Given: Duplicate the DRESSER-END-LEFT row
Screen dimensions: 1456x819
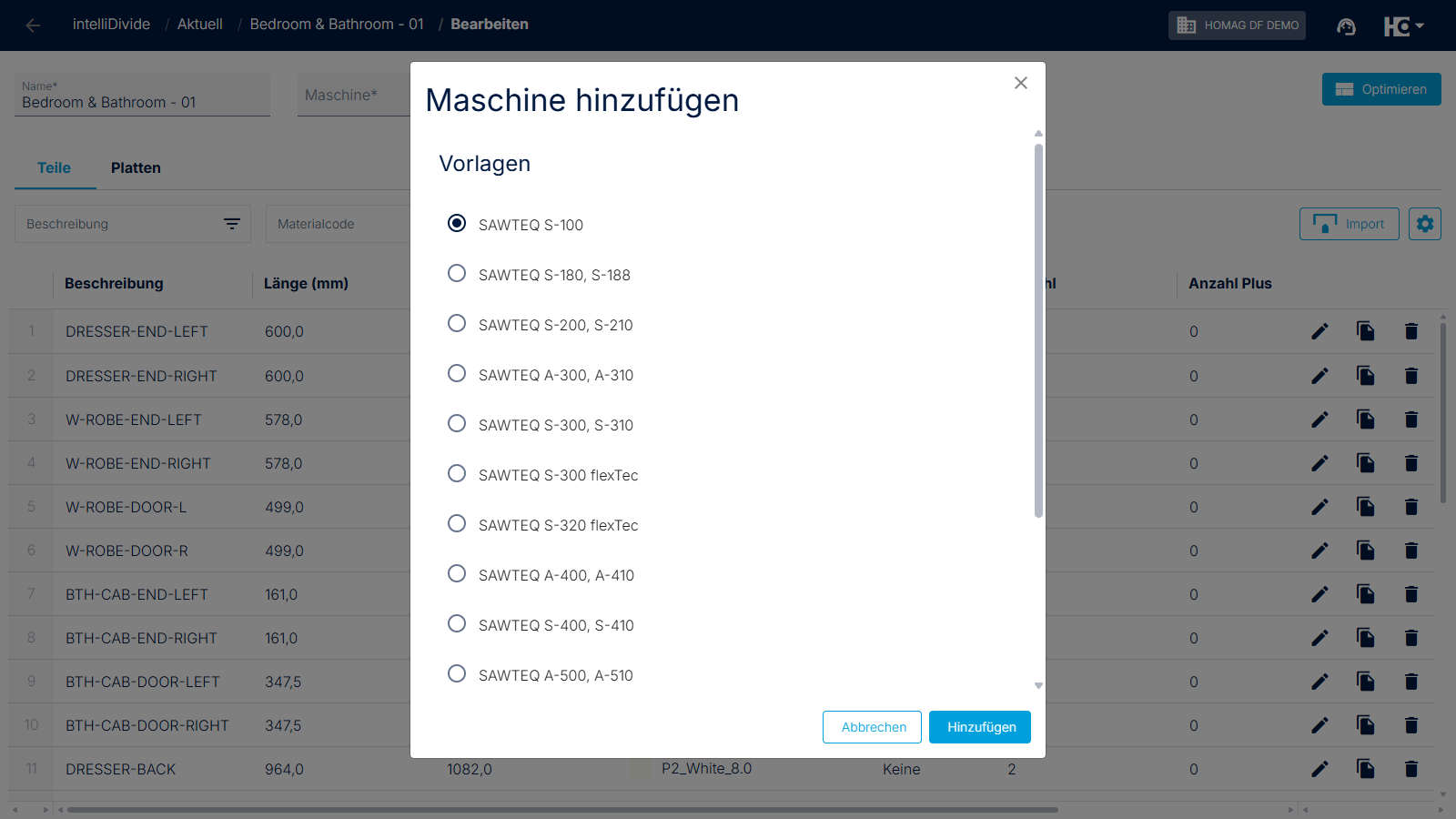Looking at the screenshot, I should pos(1366,331).
